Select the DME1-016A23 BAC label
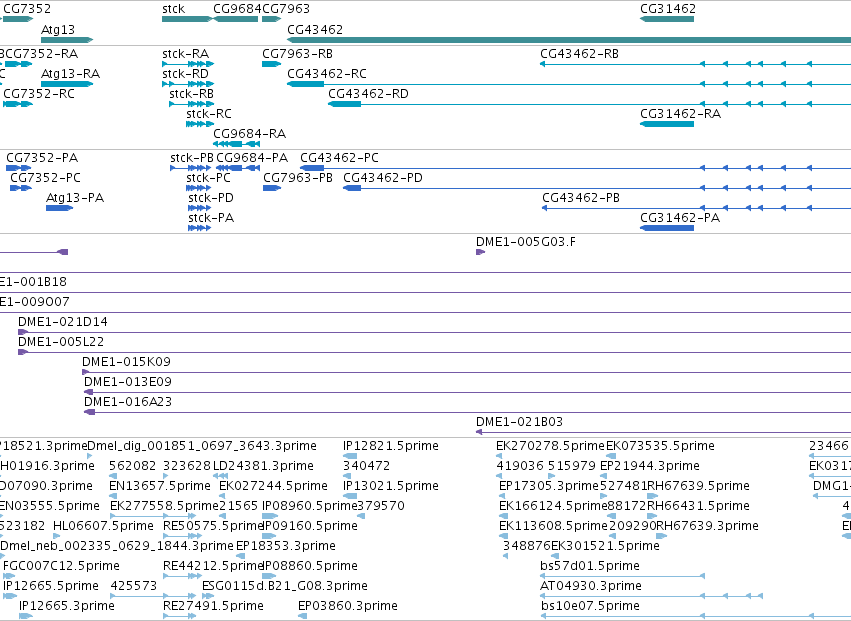Image resolution: width=851 pixels, height=621 pixels. tap(128, 402)
